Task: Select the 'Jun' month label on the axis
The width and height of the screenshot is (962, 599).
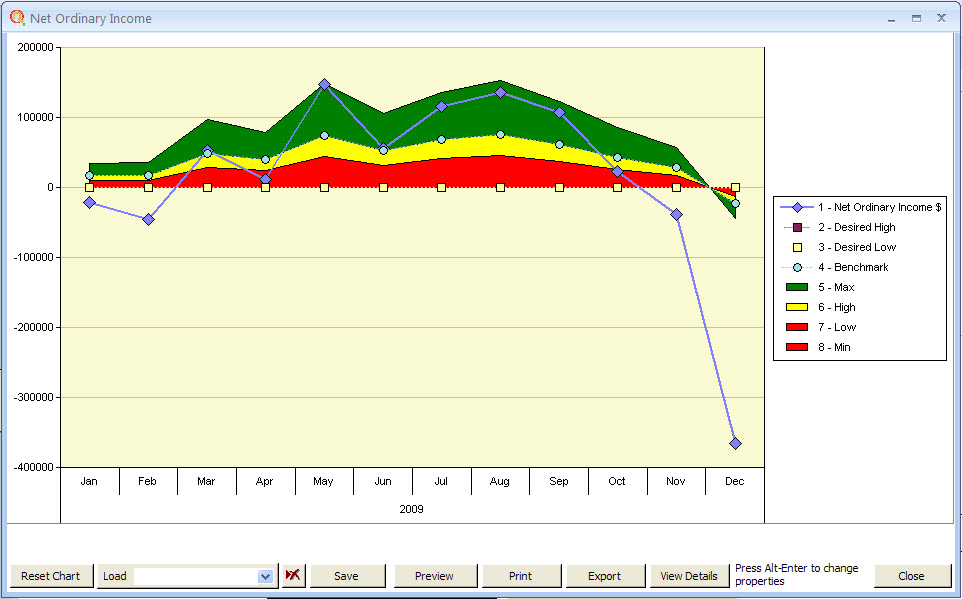Action: [382, 481]
